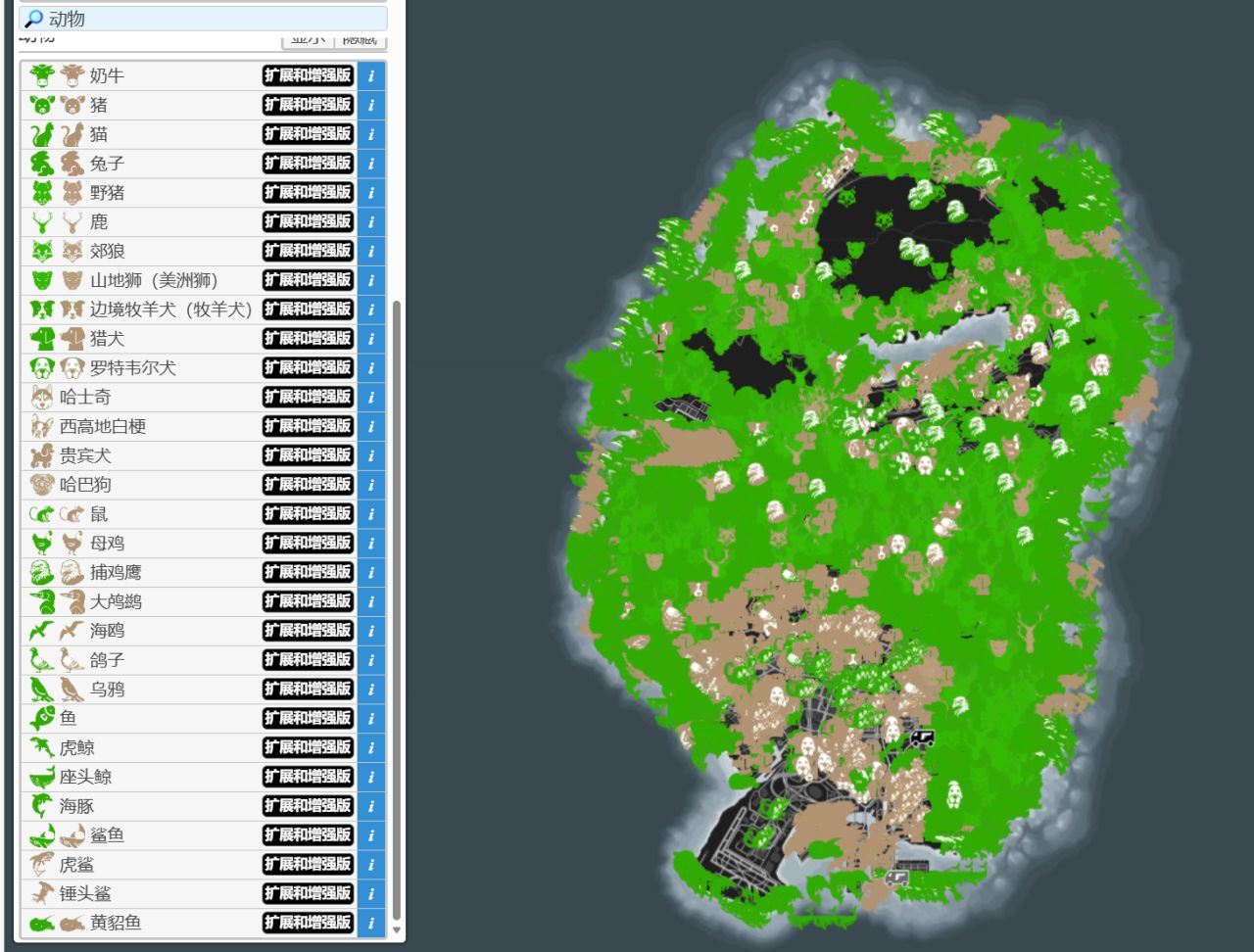Show info for the 野猪 row
This screenshot has height=952, width=1254.
[371, 193]
